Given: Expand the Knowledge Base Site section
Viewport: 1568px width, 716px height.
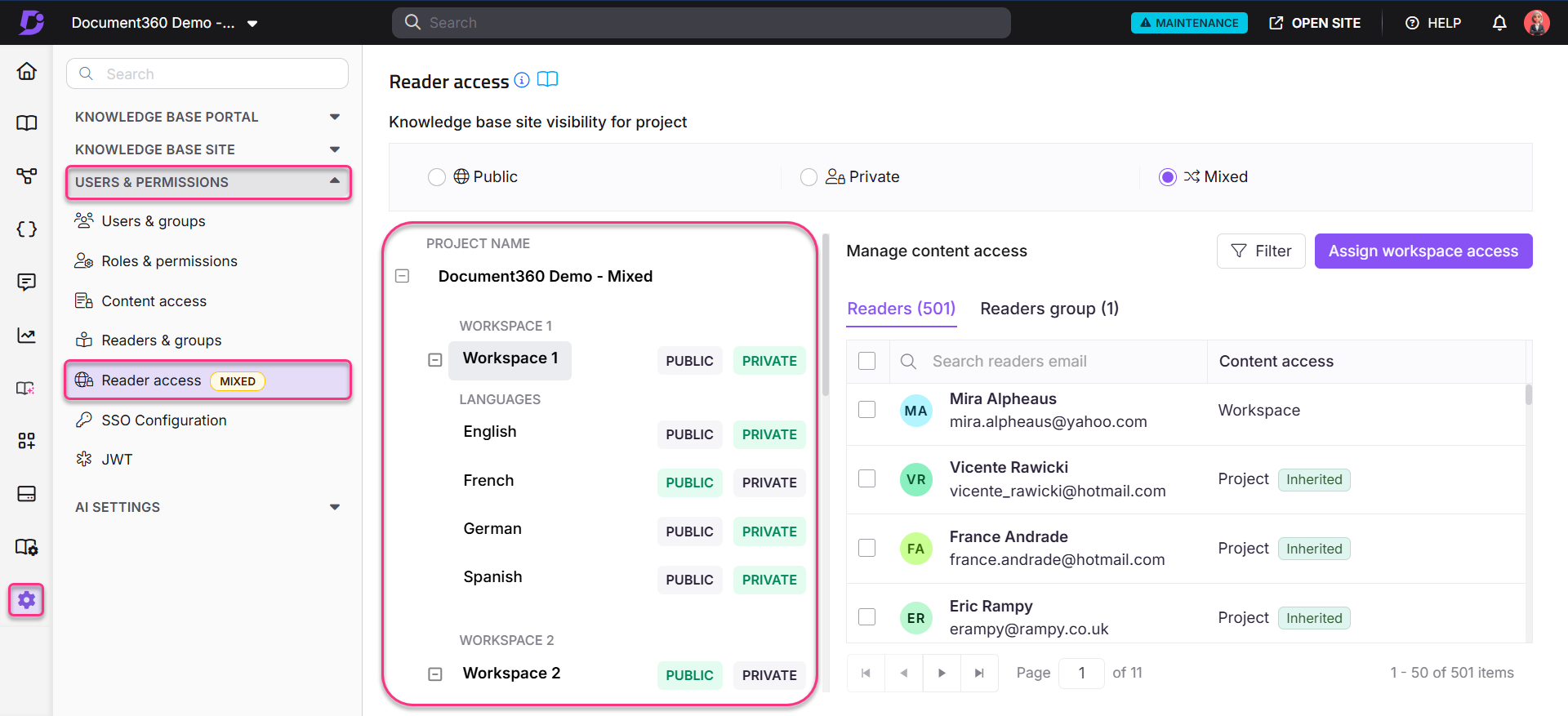Looking at the screenshot, I should (x=207, y=149).
